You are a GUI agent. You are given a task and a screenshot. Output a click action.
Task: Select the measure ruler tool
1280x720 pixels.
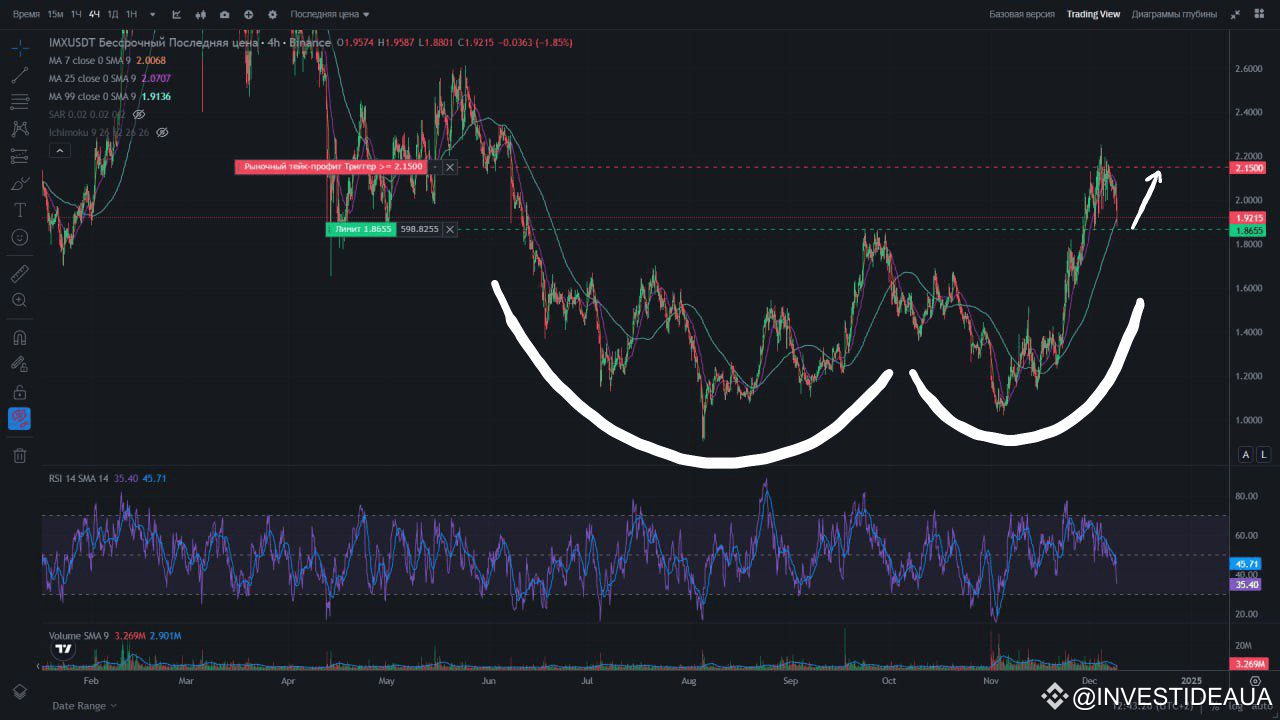click(x=19, y=273)
